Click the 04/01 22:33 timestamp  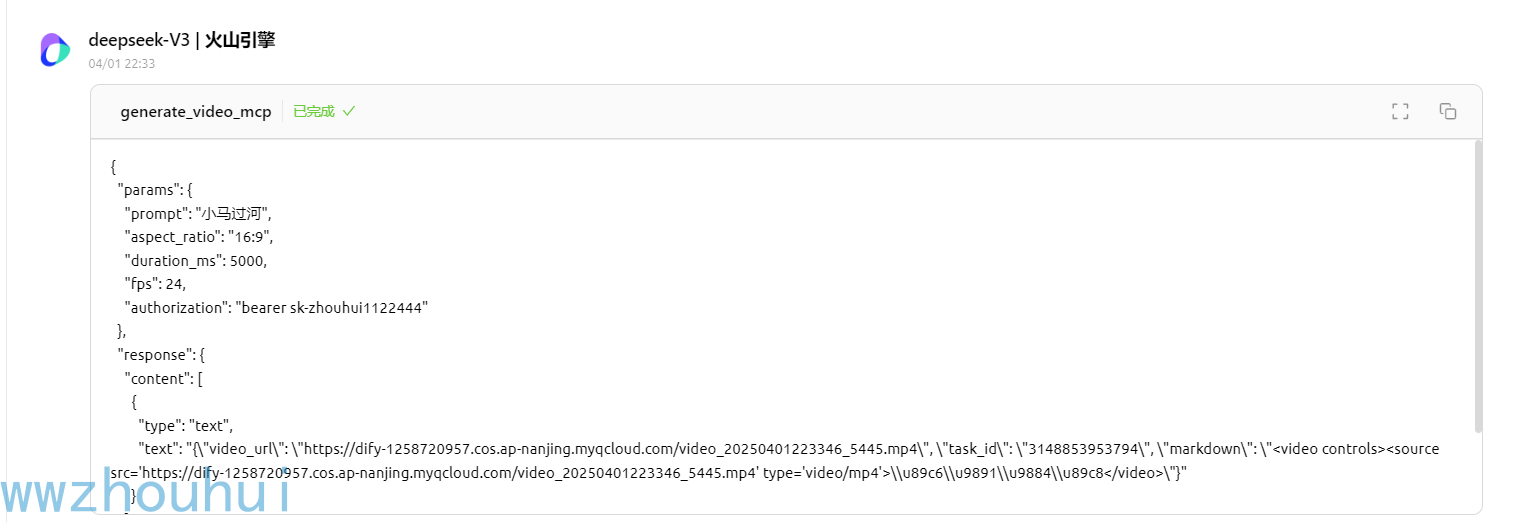(x=122, y=64)
